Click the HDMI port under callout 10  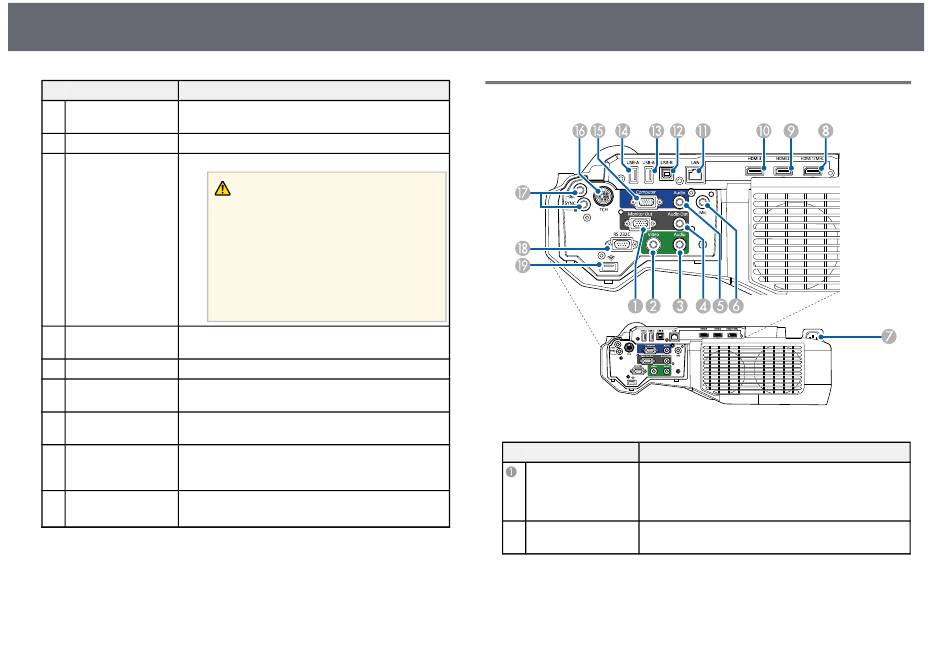pyautogui.click(x=754, y=171)
